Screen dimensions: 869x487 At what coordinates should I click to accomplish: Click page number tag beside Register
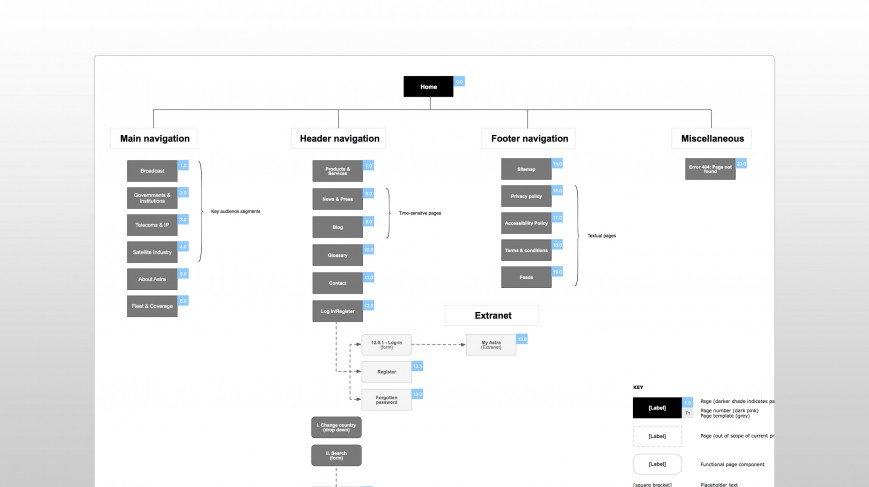[417, 366]
